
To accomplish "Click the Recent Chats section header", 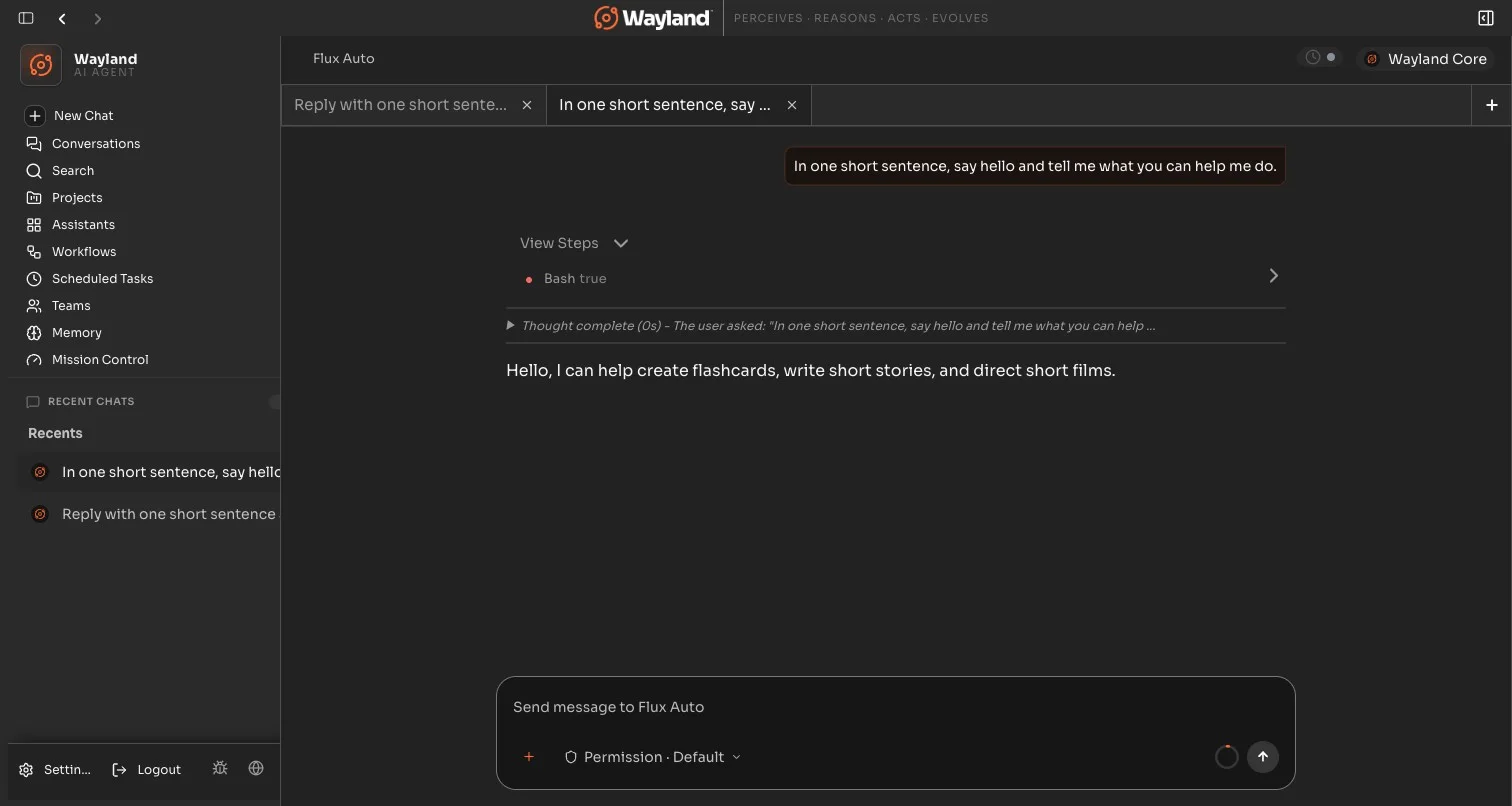I will pos(91,401).
